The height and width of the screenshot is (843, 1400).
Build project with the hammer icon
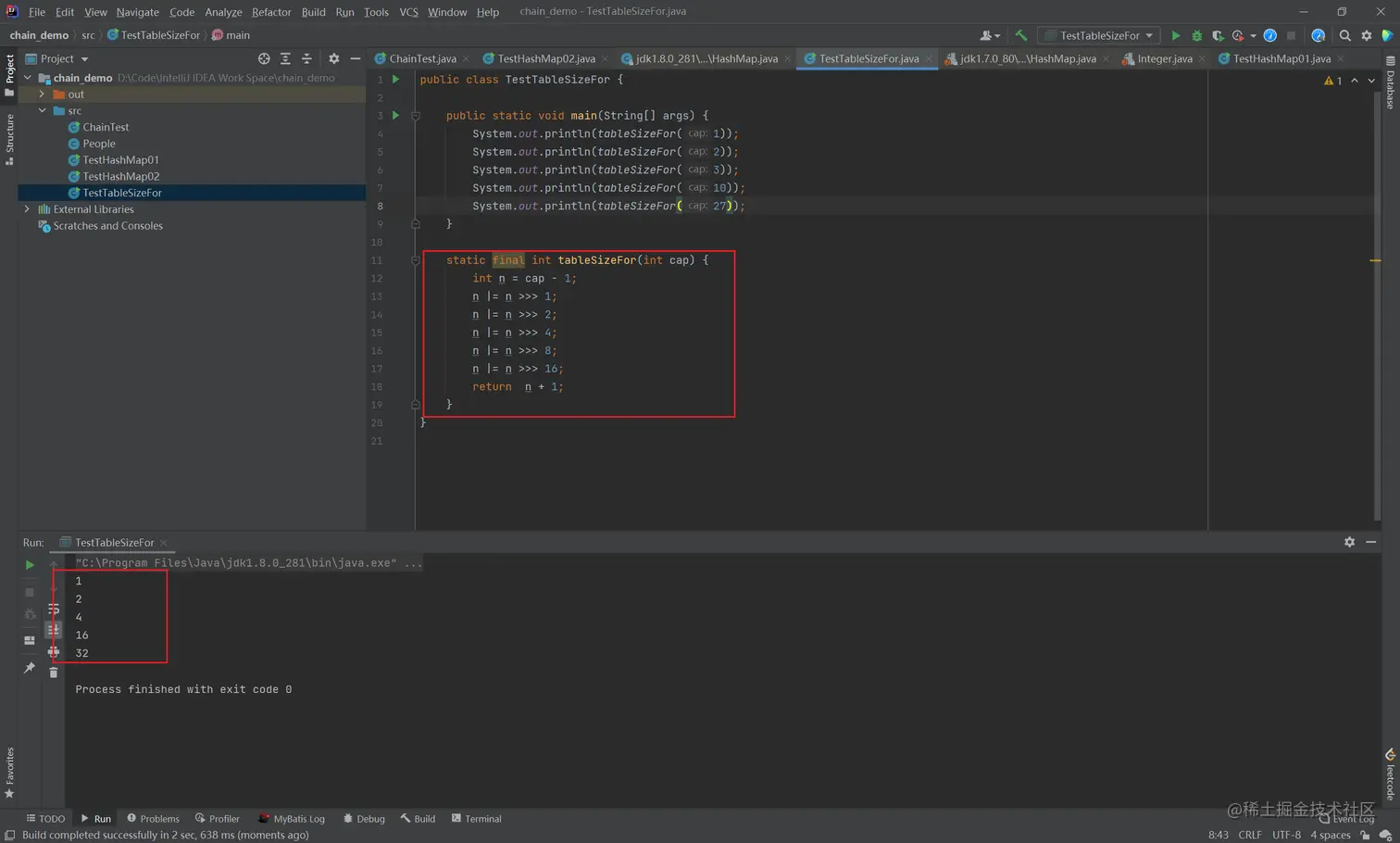pos(1021,35)
